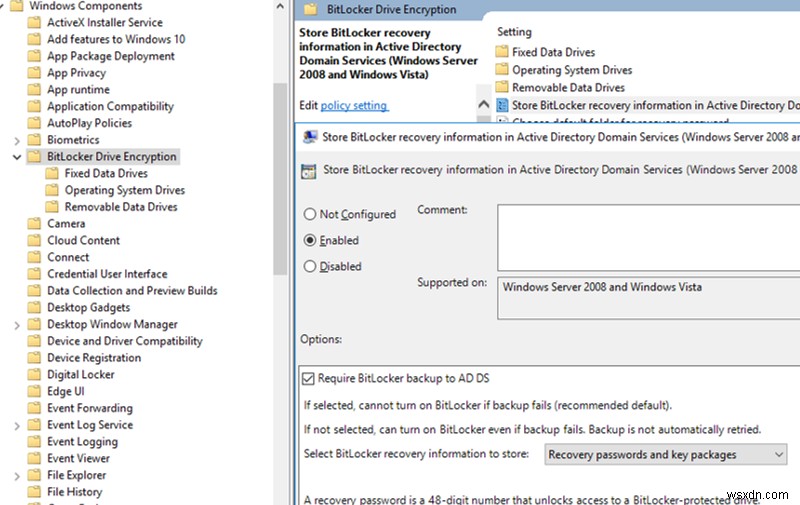Collapse the BitLocker Drive Encryption tree node

(17, 157)
